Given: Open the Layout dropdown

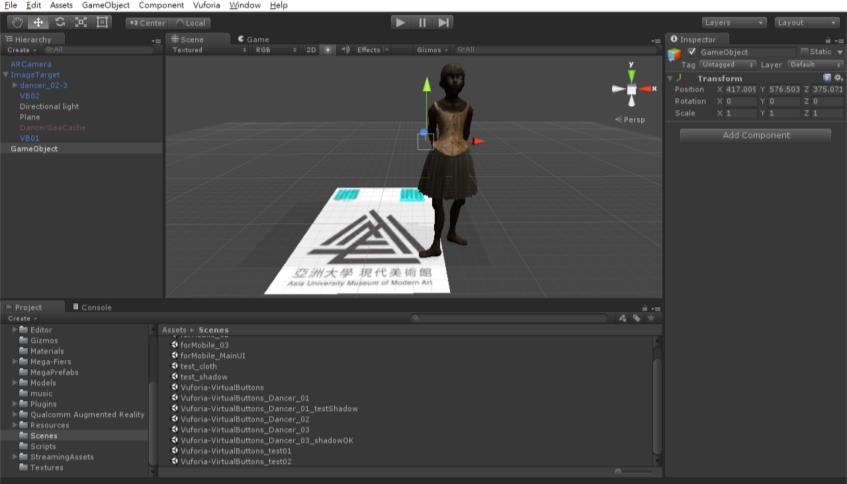Looking at the screenshot, I should [806, 23].
